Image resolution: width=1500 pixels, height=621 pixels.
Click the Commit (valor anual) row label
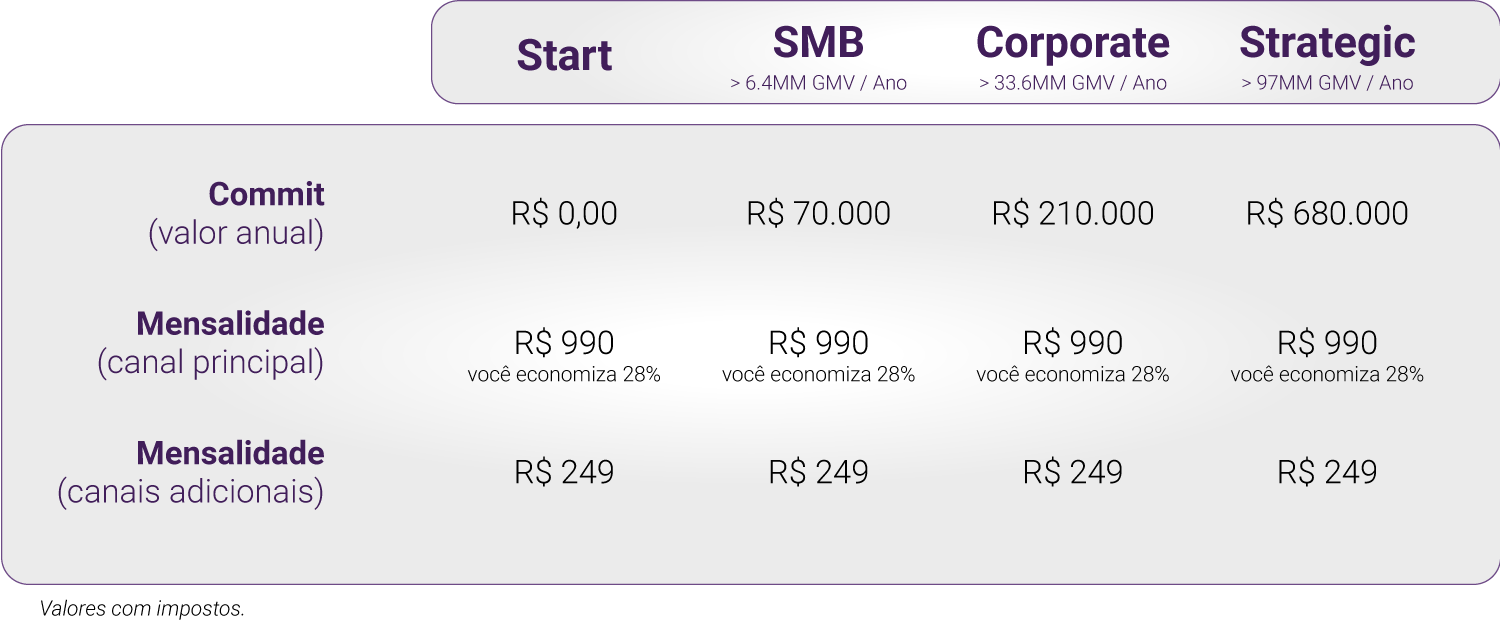coord(237,213)
